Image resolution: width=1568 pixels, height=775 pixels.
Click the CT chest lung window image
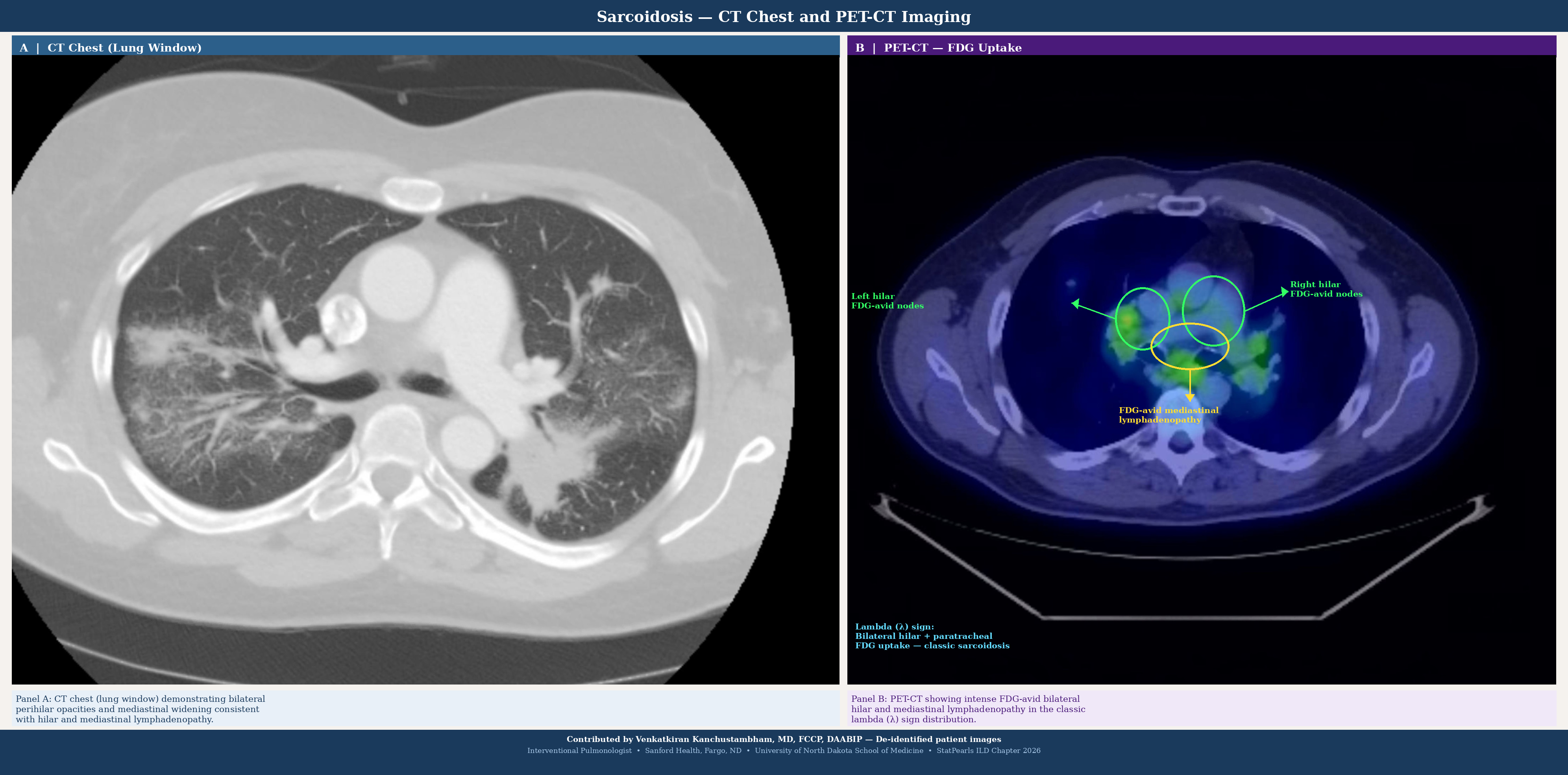425,370
